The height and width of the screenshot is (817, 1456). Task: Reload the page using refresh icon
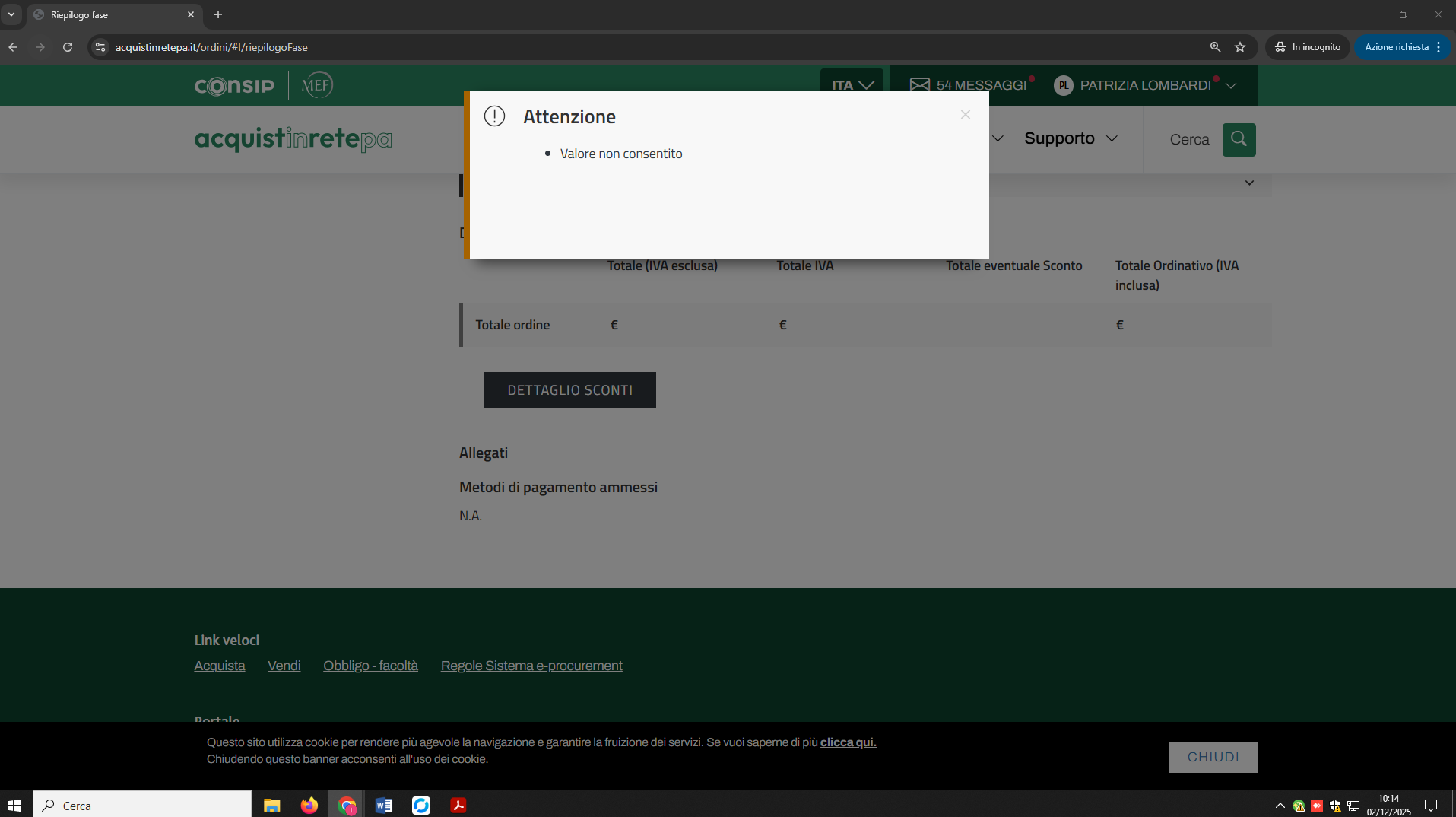click(x=68, y=47)
